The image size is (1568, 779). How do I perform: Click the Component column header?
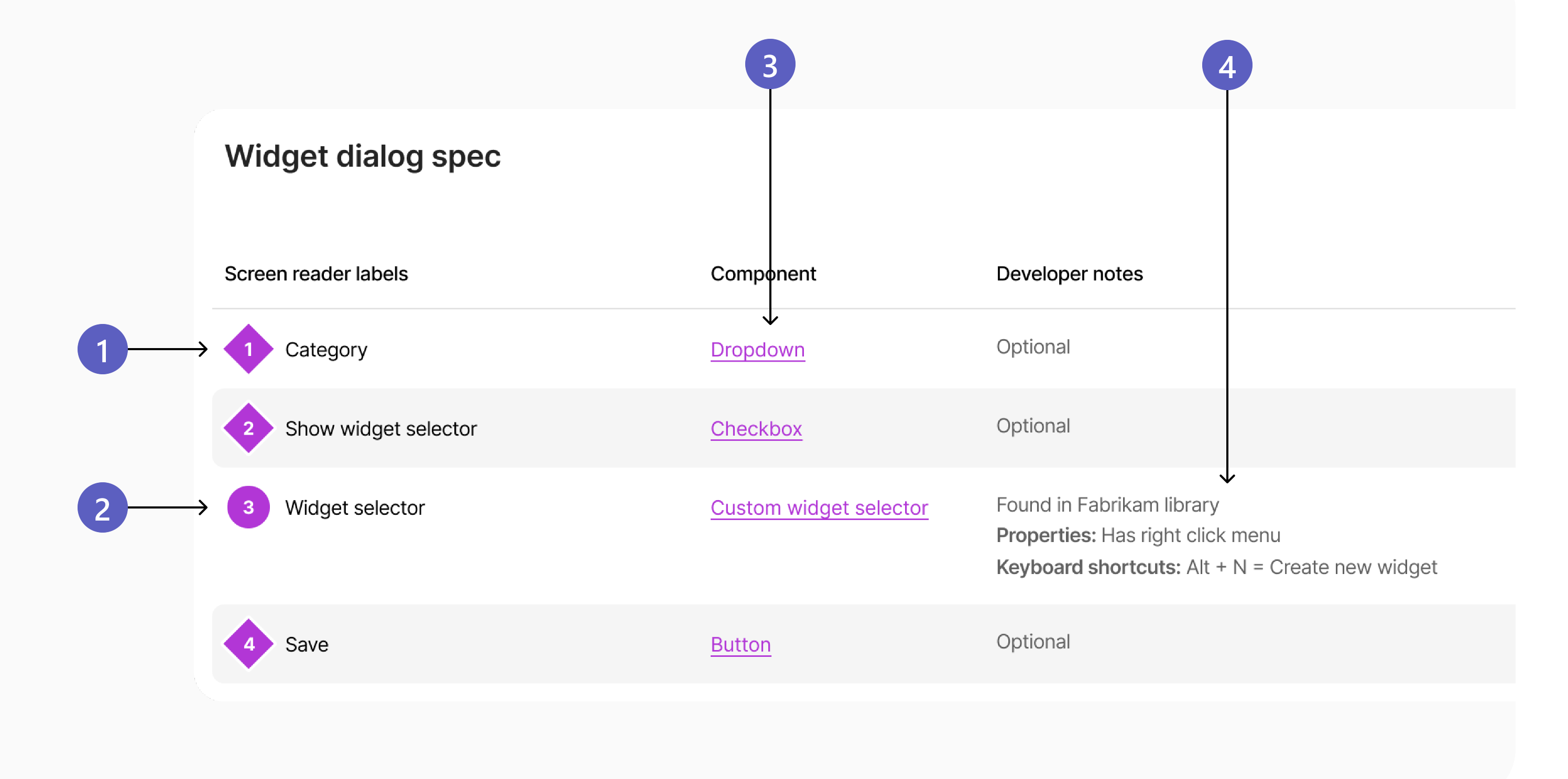click(x=763, y=274)
